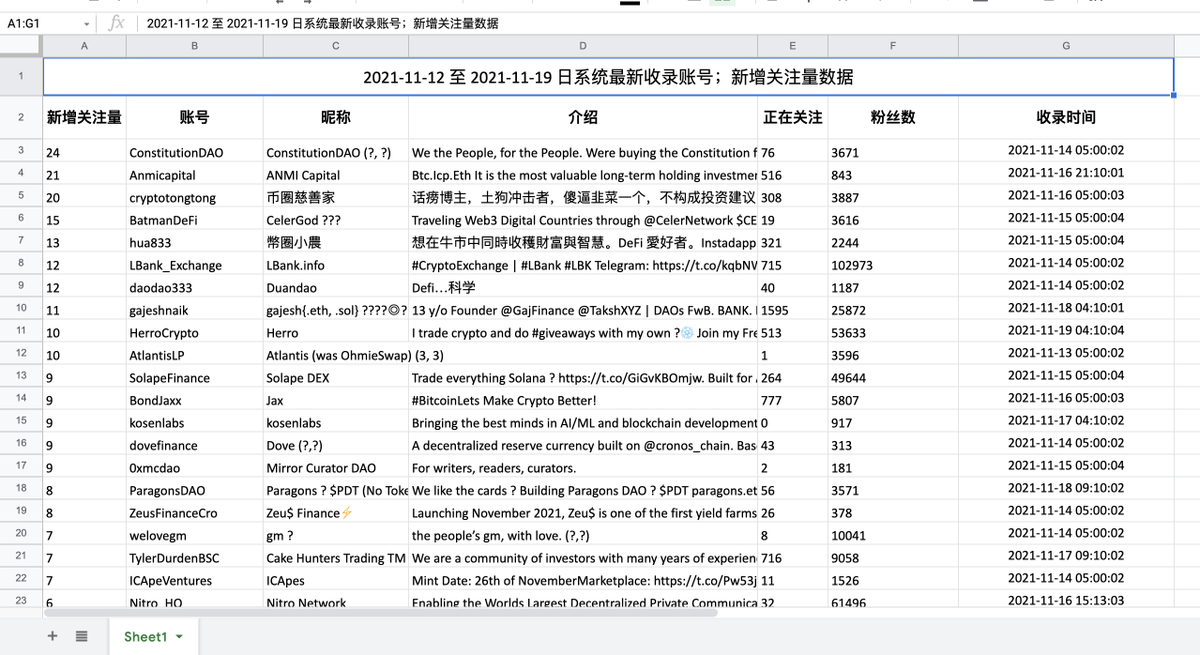Open the all-sheets list icon
The height and width of the screenshot is (655, 1200).
click(x=81, y=636)
